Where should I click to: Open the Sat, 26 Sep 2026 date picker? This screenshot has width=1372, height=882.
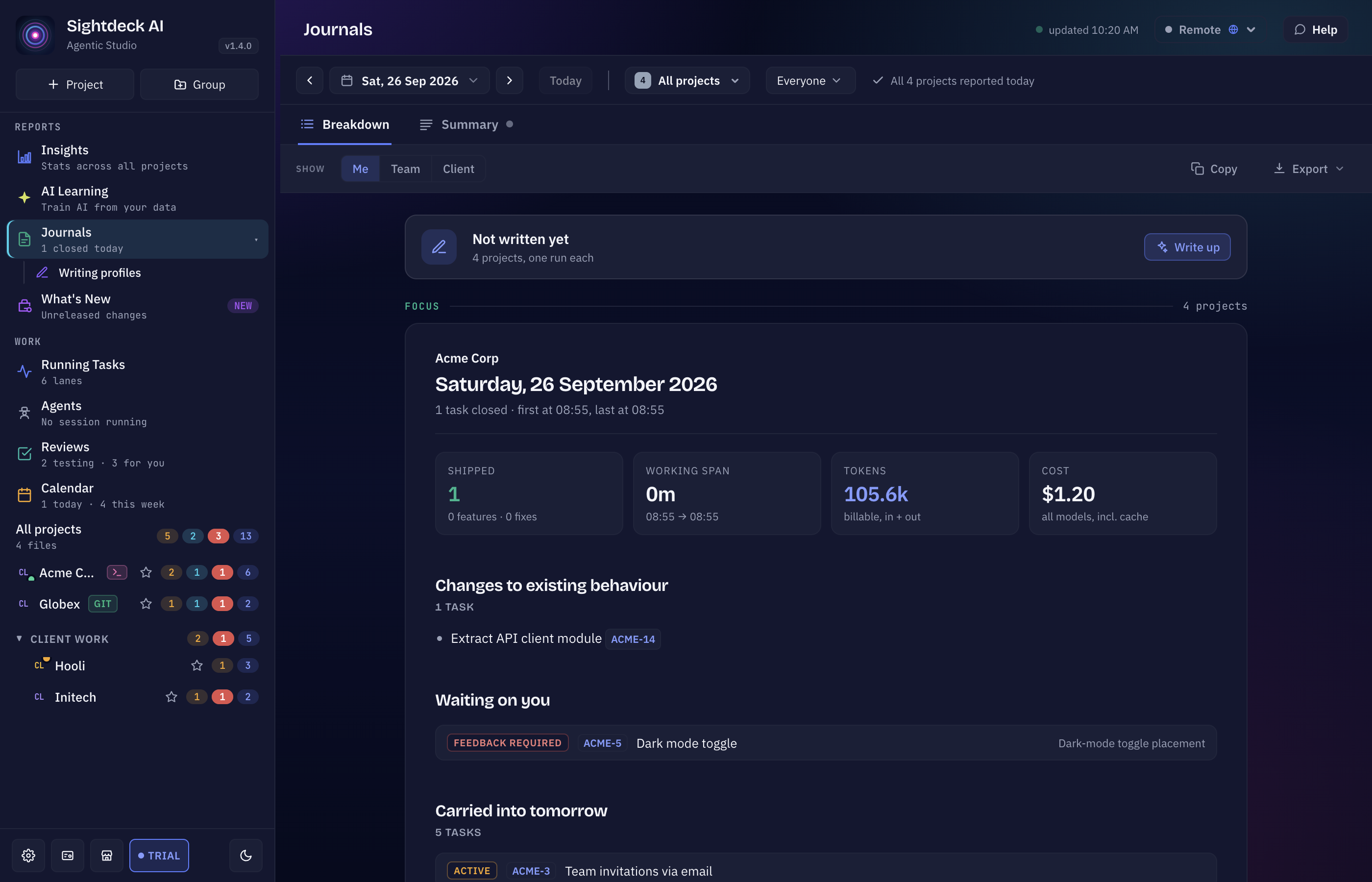point(409,80)
